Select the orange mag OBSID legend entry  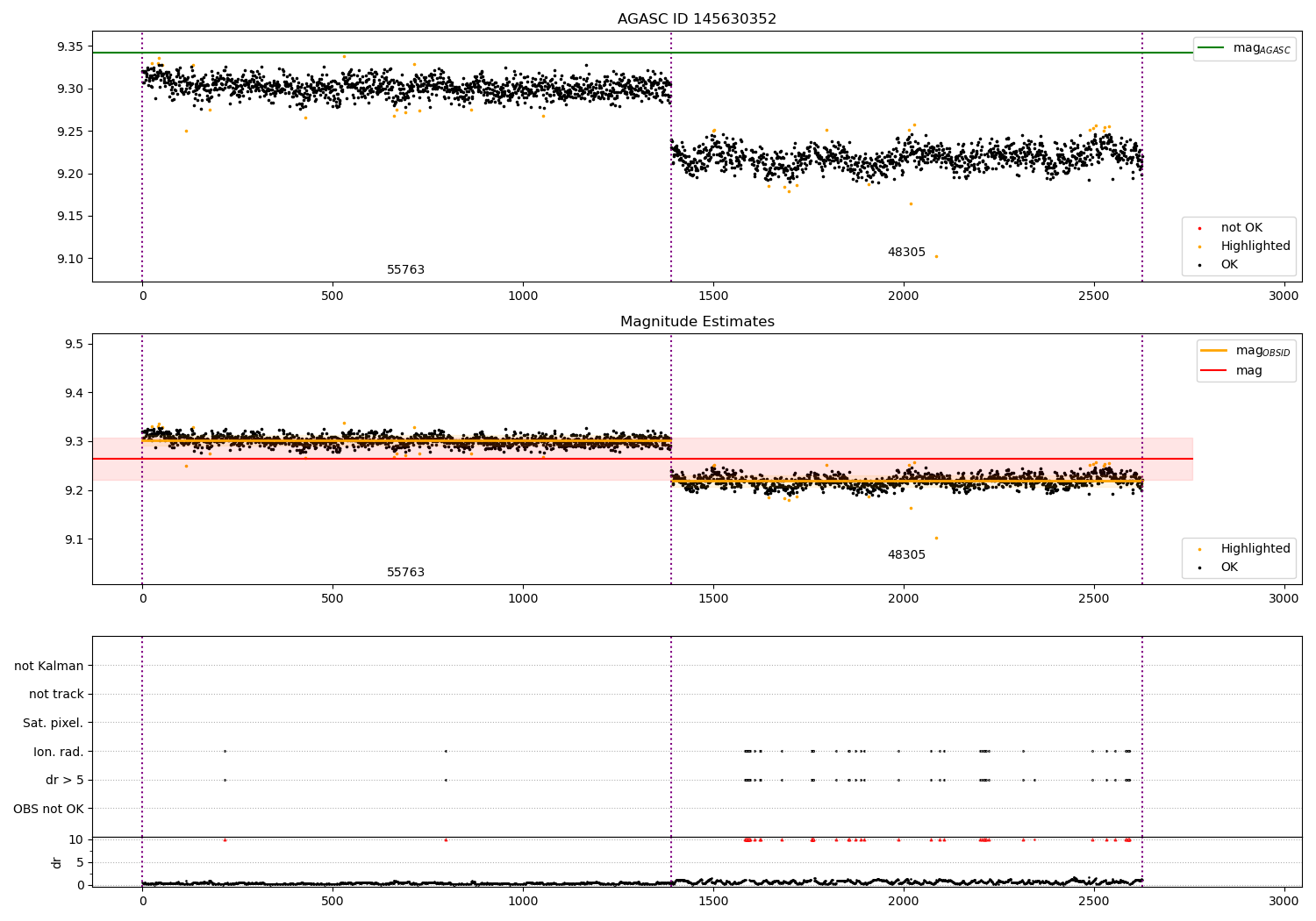(1246, 351)
